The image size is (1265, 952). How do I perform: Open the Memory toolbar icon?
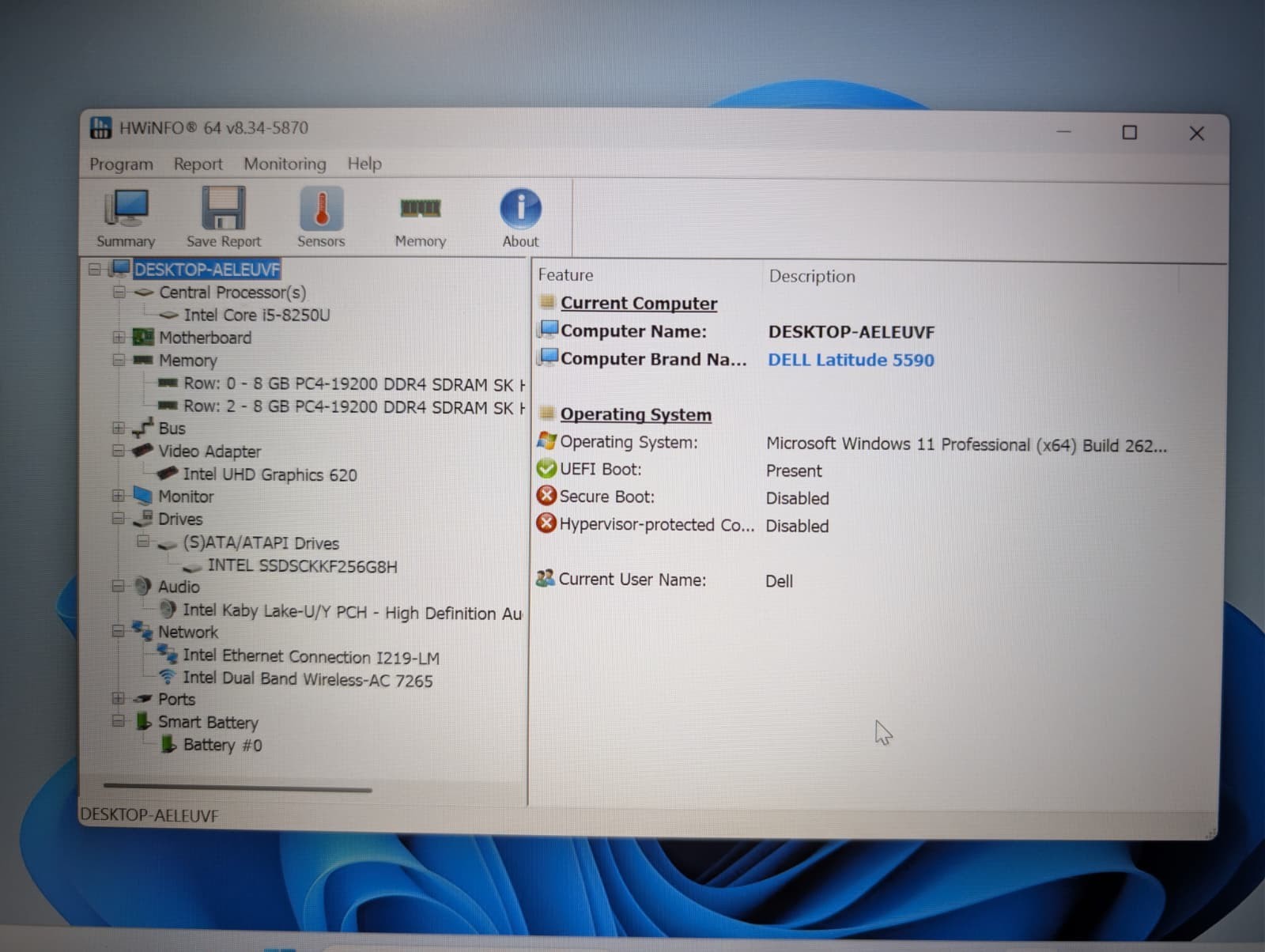[420, 209]
